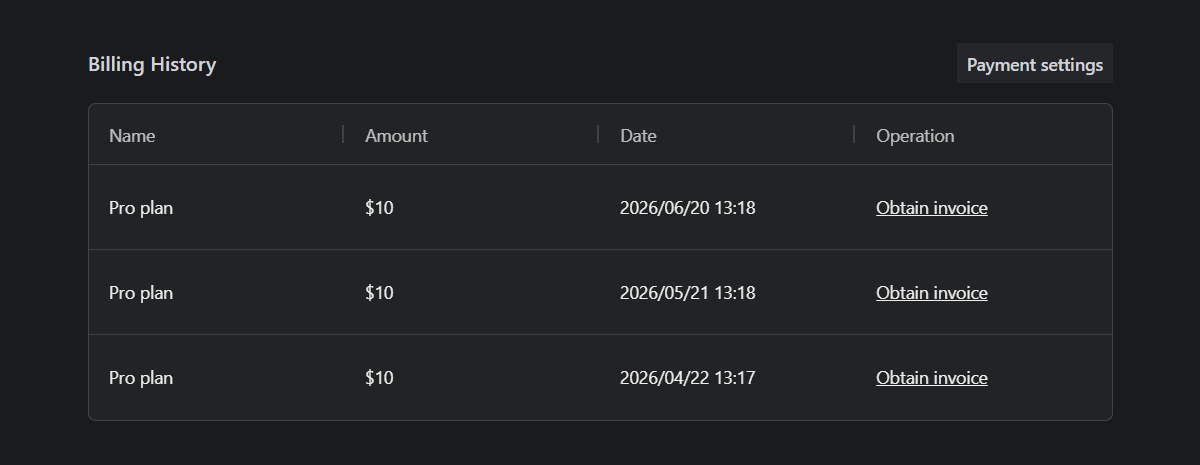Obtain invoice for 2026/05/21 payment
Viewport: 1200px width, 465px height.
(x=932, y=293)
